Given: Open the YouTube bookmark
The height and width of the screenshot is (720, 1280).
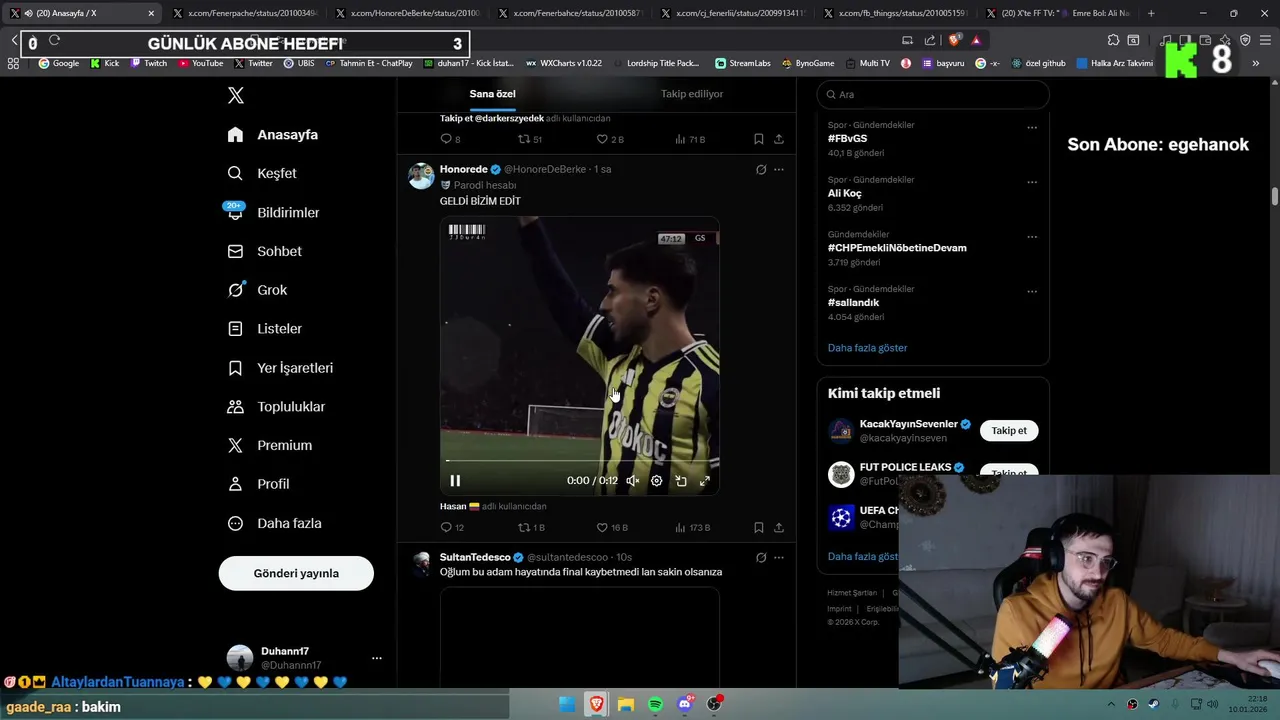Looking at the screenshot, I should [x=201, y=63].
